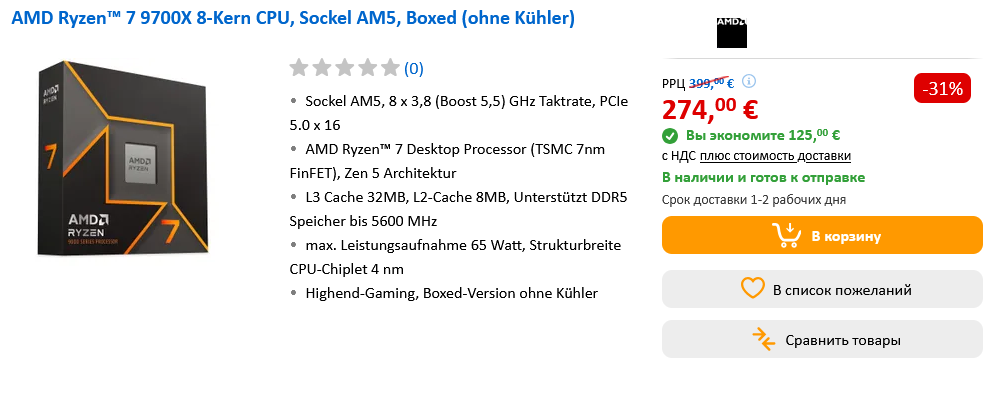Image resolution: width=1006 pixels, height=398 pixels.
Task: Open the AMD Ryzen 7 9700X title link
Action: tap(293, 18)
